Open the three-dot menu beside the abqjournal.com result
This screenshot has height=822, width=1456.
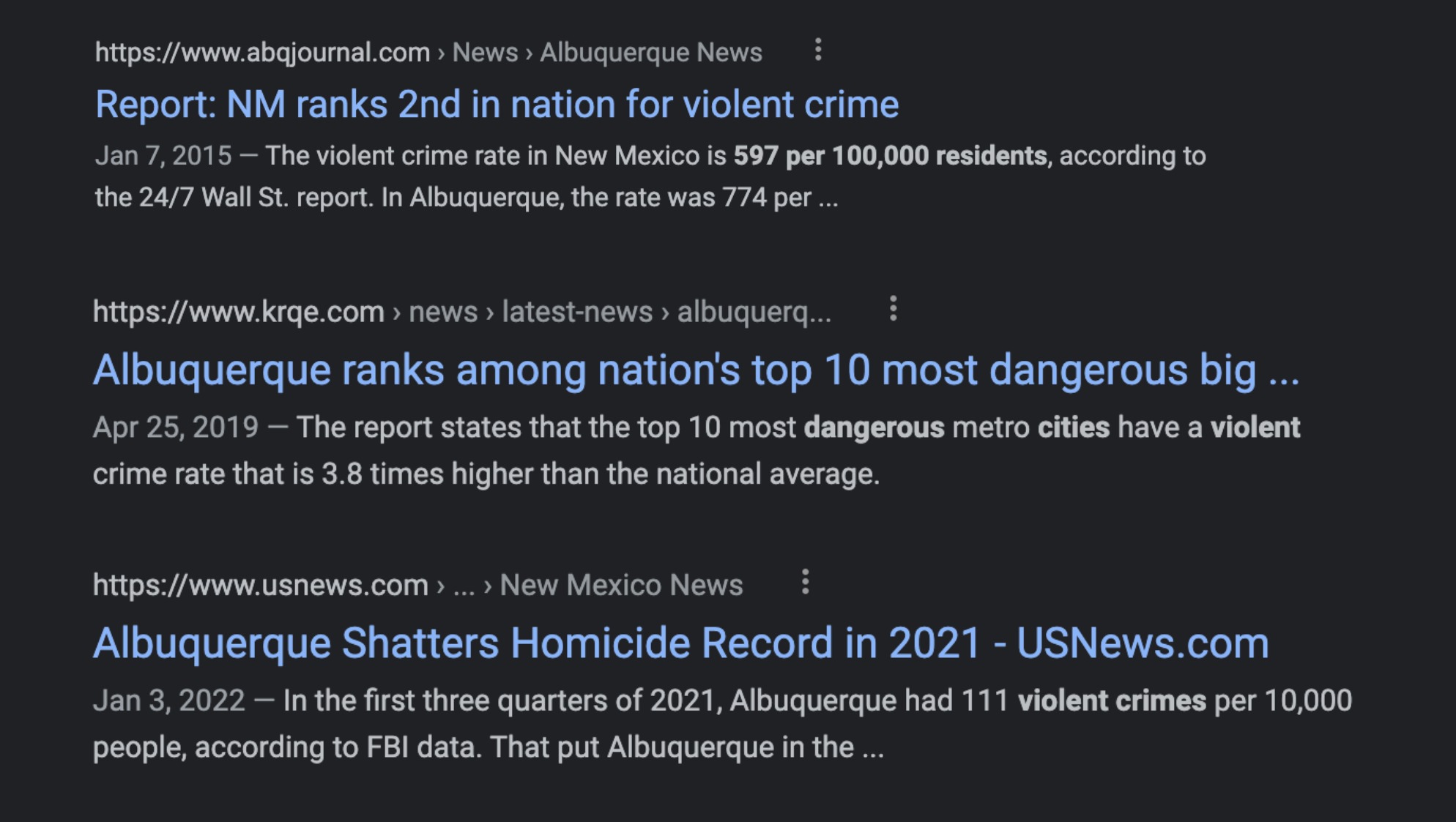click(818, 51)
